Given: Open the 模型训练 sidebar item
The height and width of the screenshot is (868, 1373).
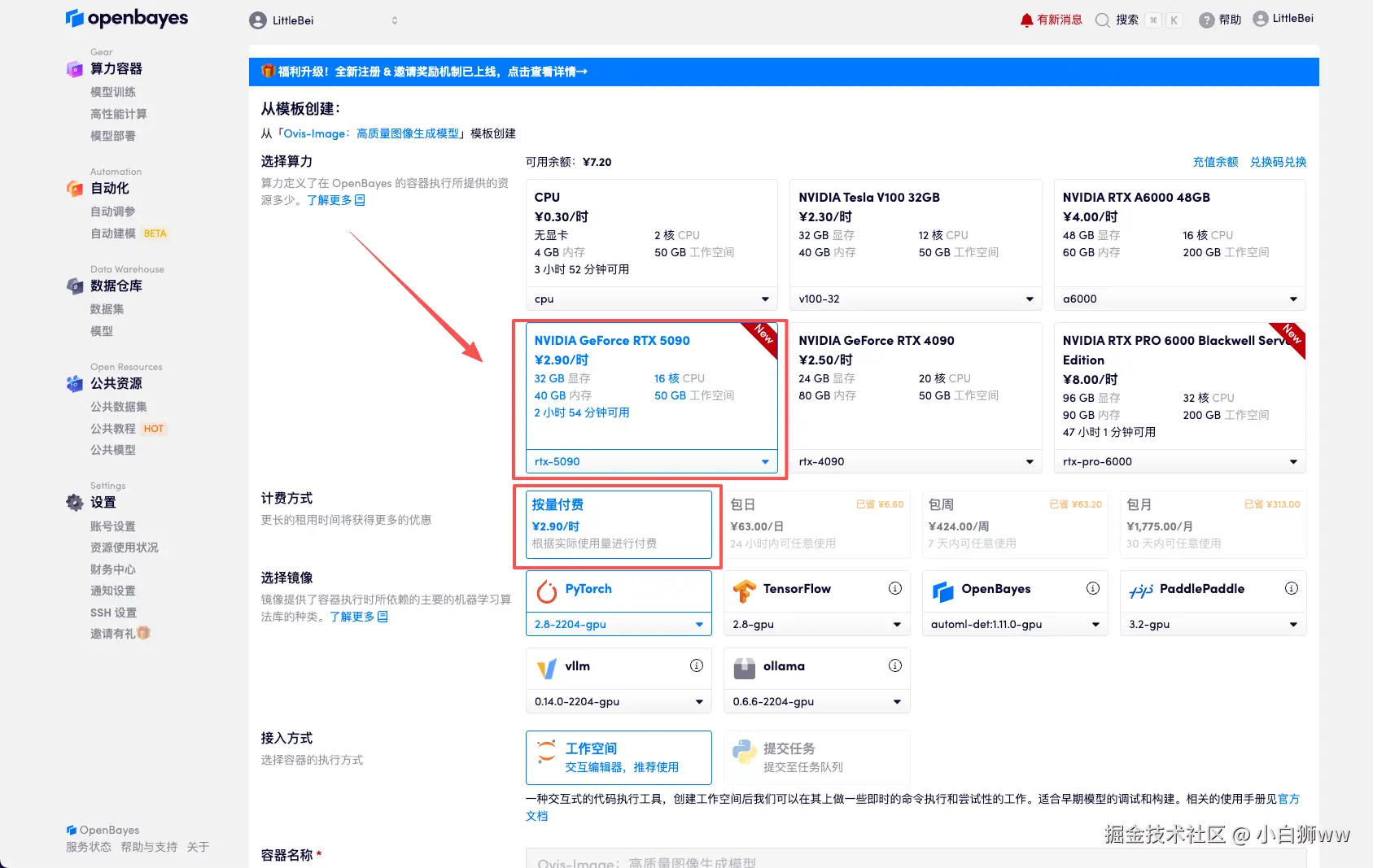Looking at the screenshot, I should 113,92.
